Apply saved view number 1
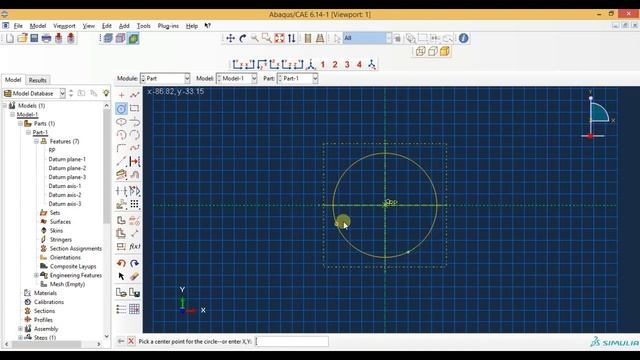 click(x=322, y=64)
